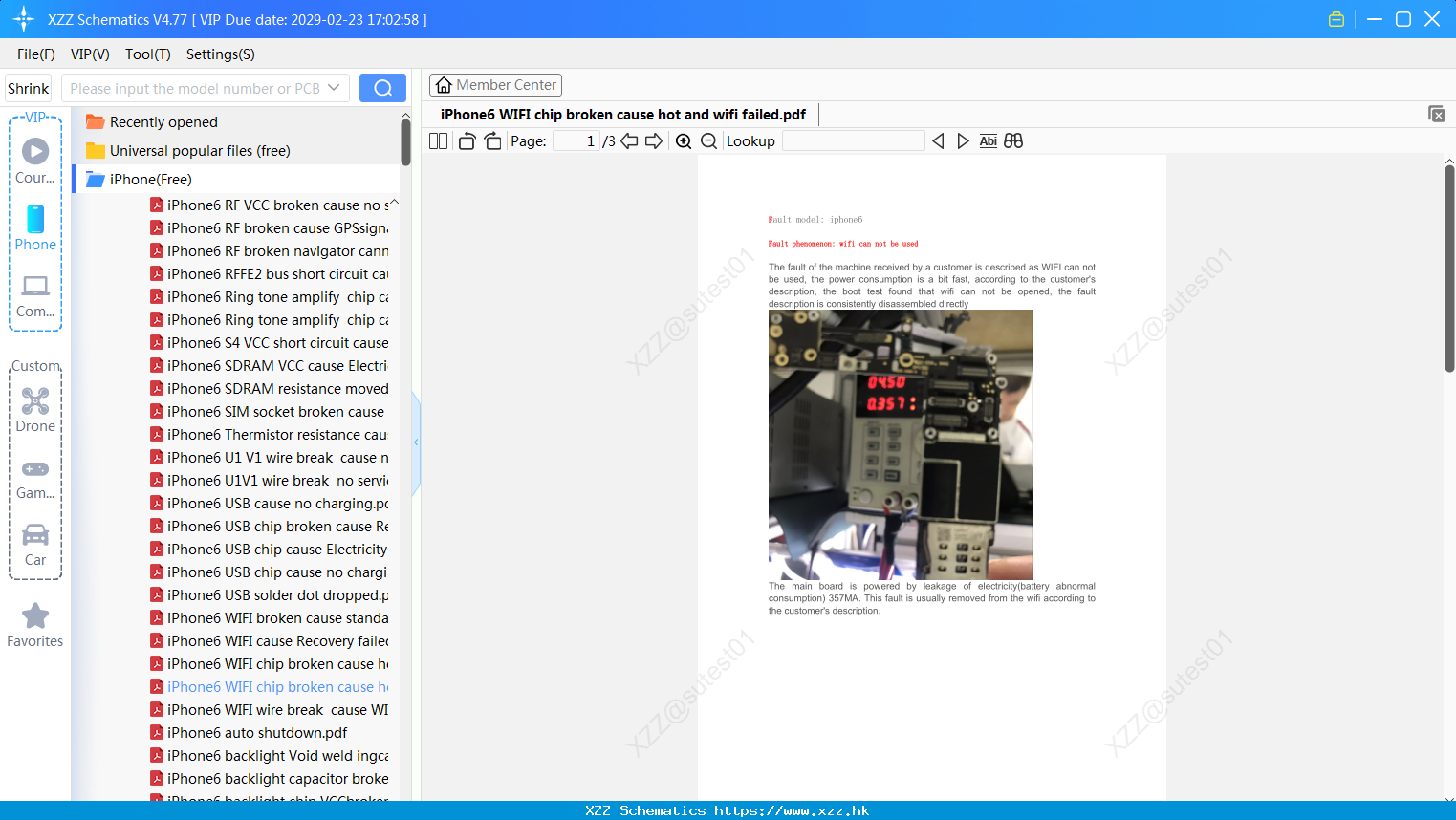Open the Computer category in sidebar

(x=35, y=294)
